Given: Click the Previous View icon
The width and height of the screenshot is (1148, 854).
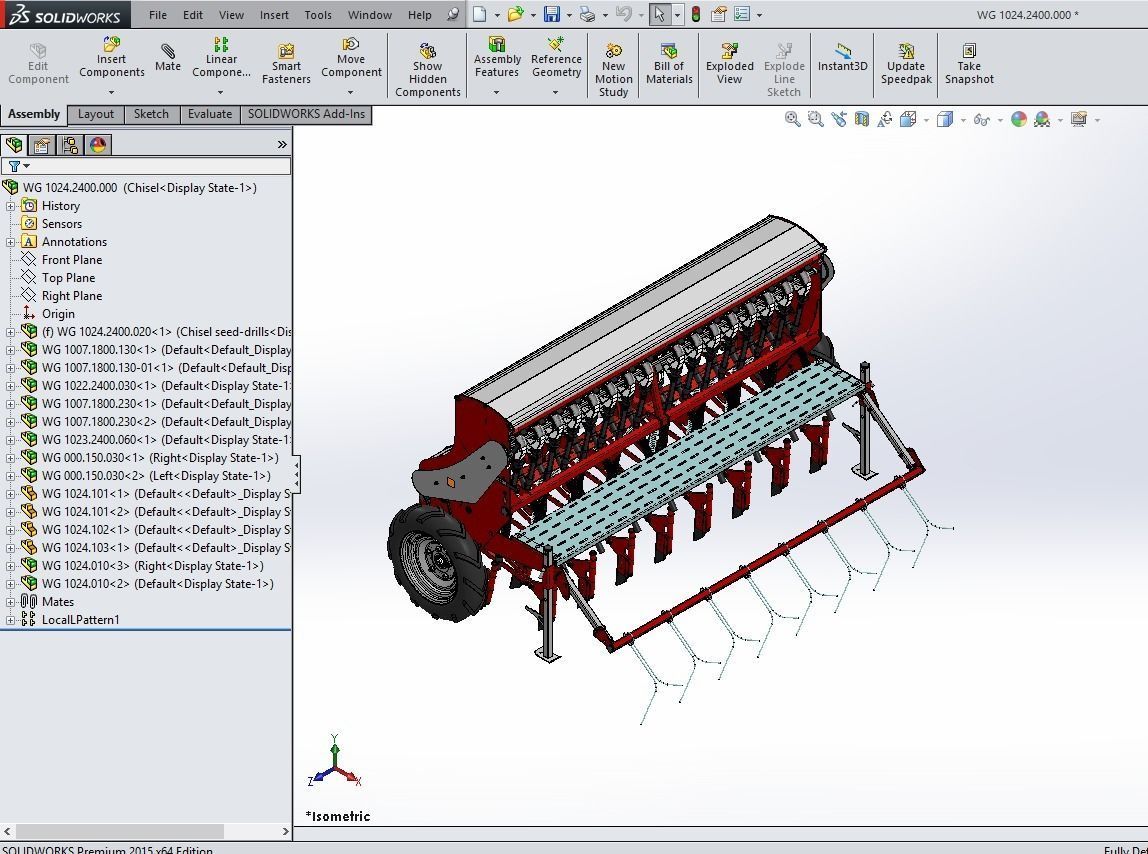Looking at the screenshot, I should [x=839, y=119].
